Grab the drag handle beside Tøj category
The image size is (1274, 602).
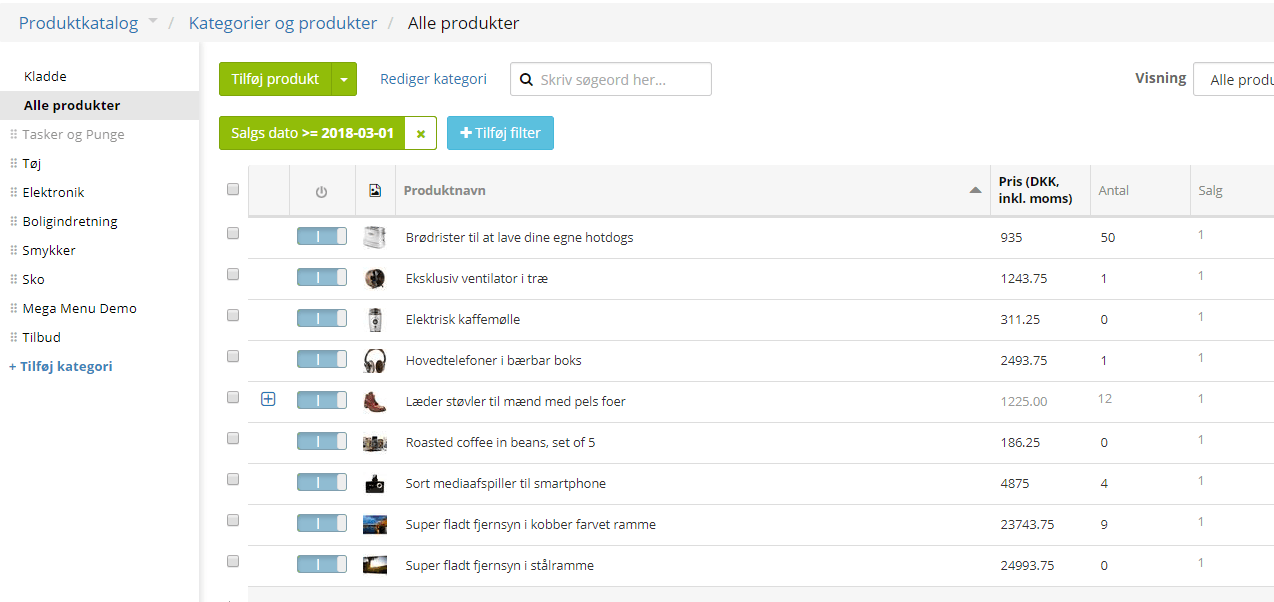(13, 163)
